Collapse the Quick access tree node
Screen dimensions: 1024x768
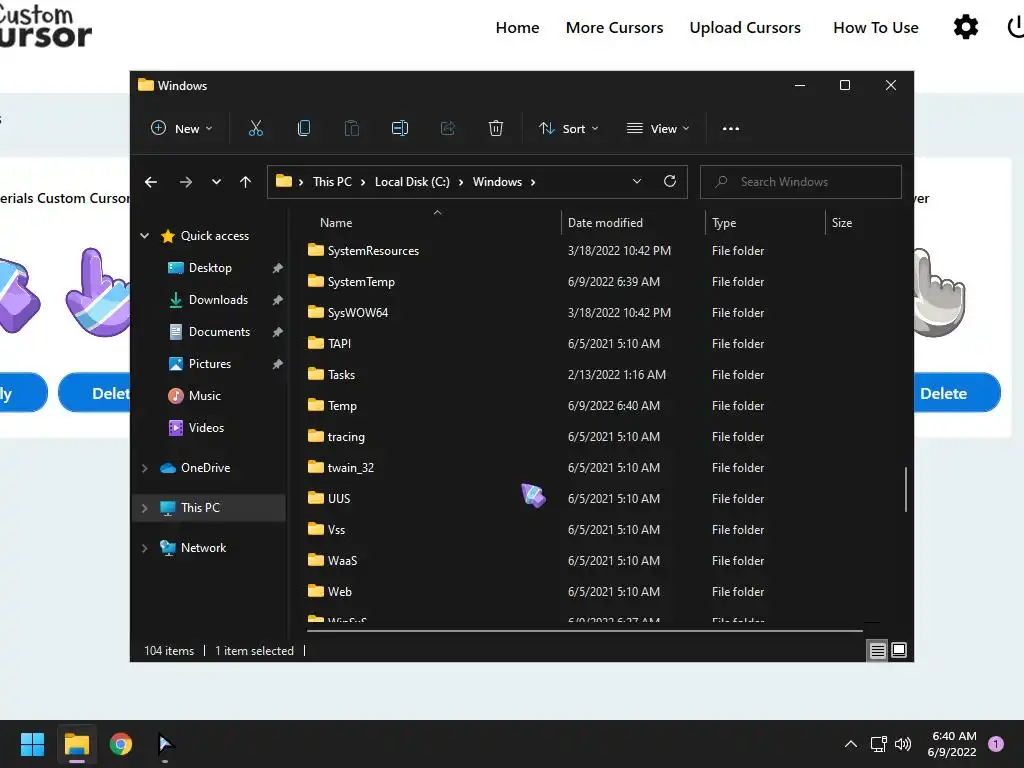point(144,236)
